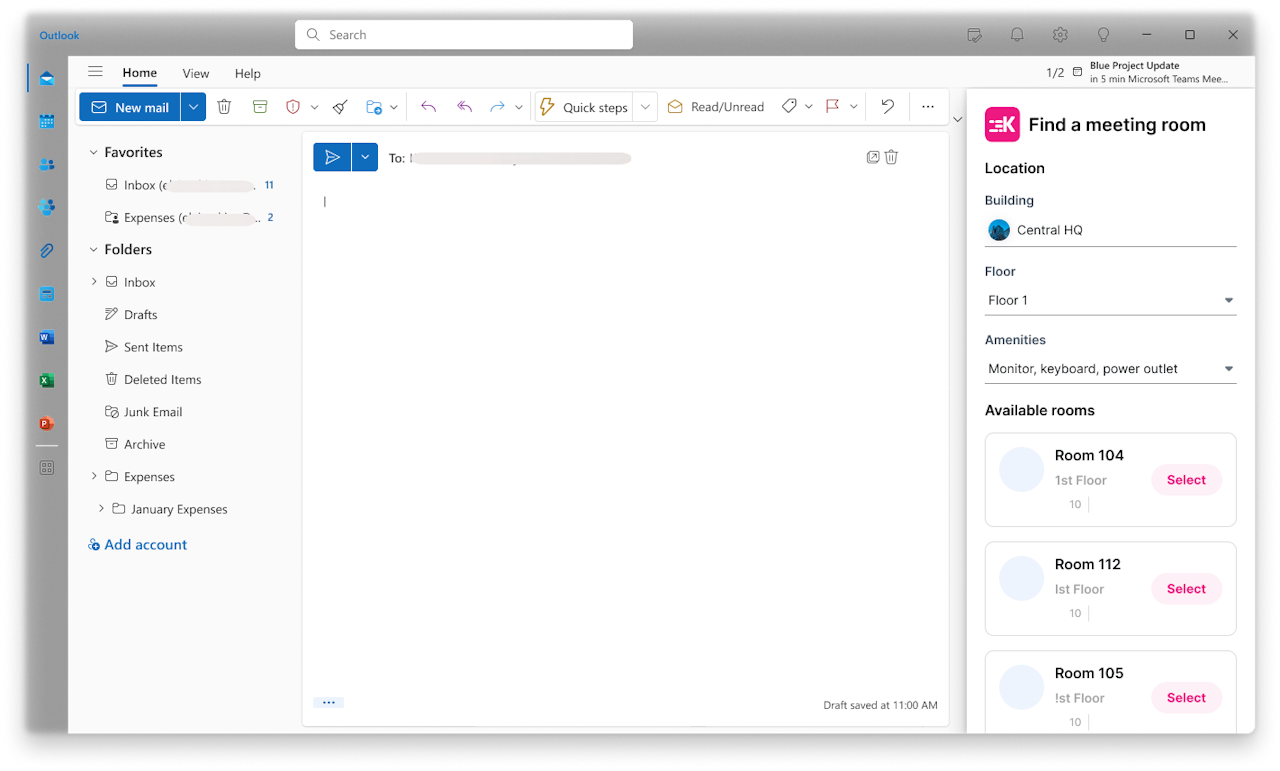This screenshot has height=771, width=1280.
Task: Click the Delete trash icon in toolbar
Action: pos(224,107)
